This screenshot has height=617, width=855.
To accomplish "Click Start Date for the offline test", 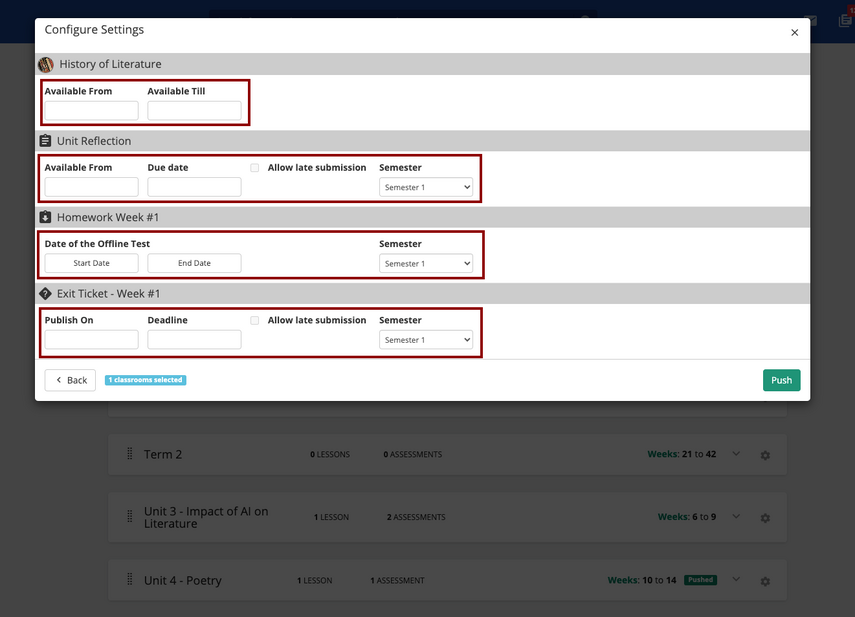I will (92, 264).
